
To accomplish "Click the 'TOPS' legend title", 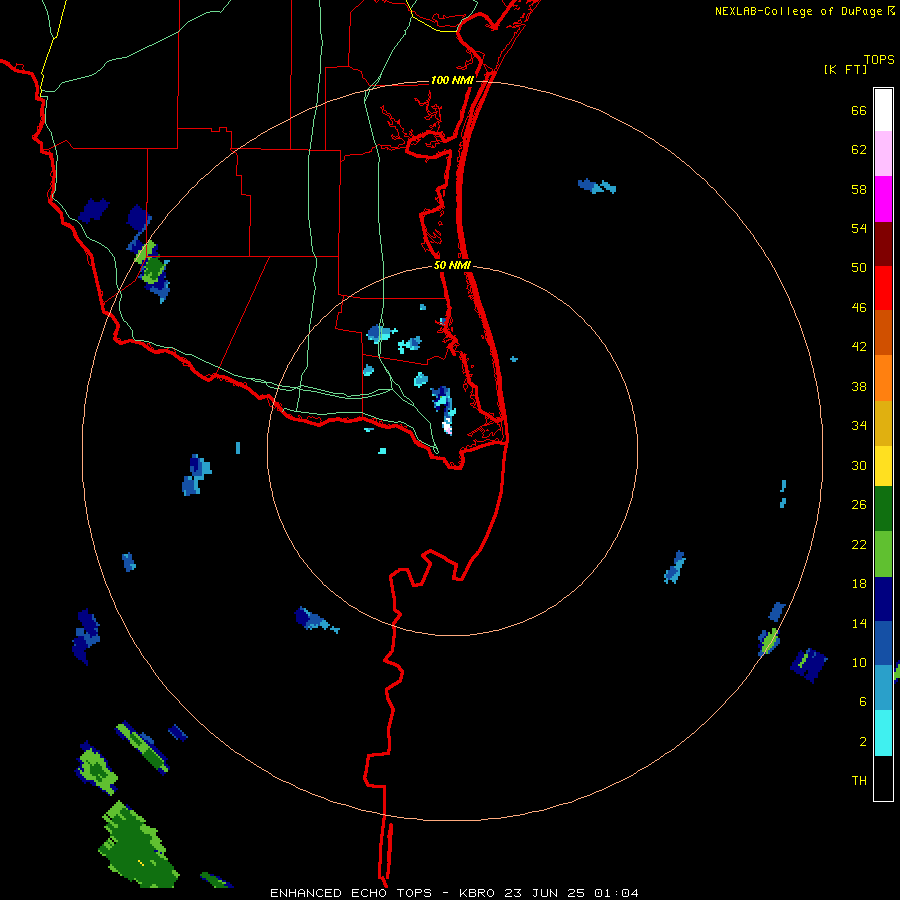I will (879, 59).
